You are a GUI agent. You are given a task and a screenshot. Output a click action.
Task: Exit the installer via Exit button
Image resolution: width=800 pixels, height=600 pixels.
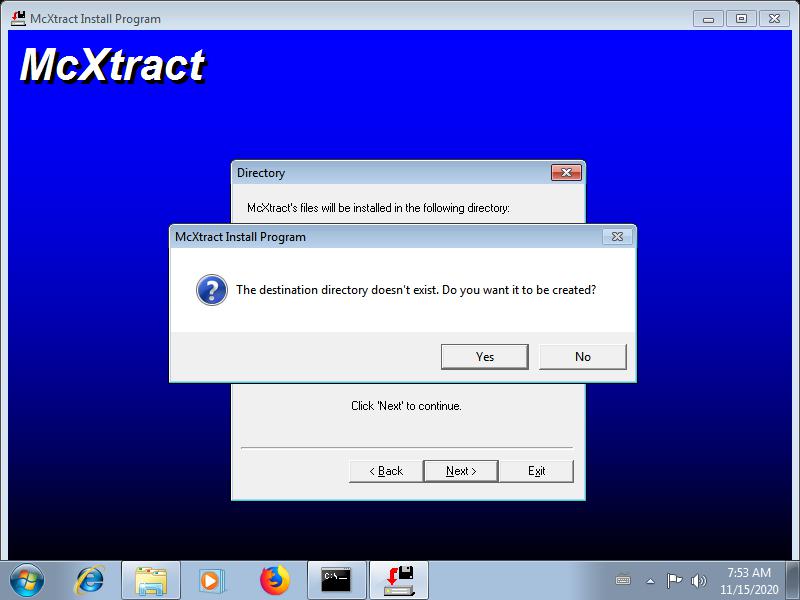coord(536,471)
